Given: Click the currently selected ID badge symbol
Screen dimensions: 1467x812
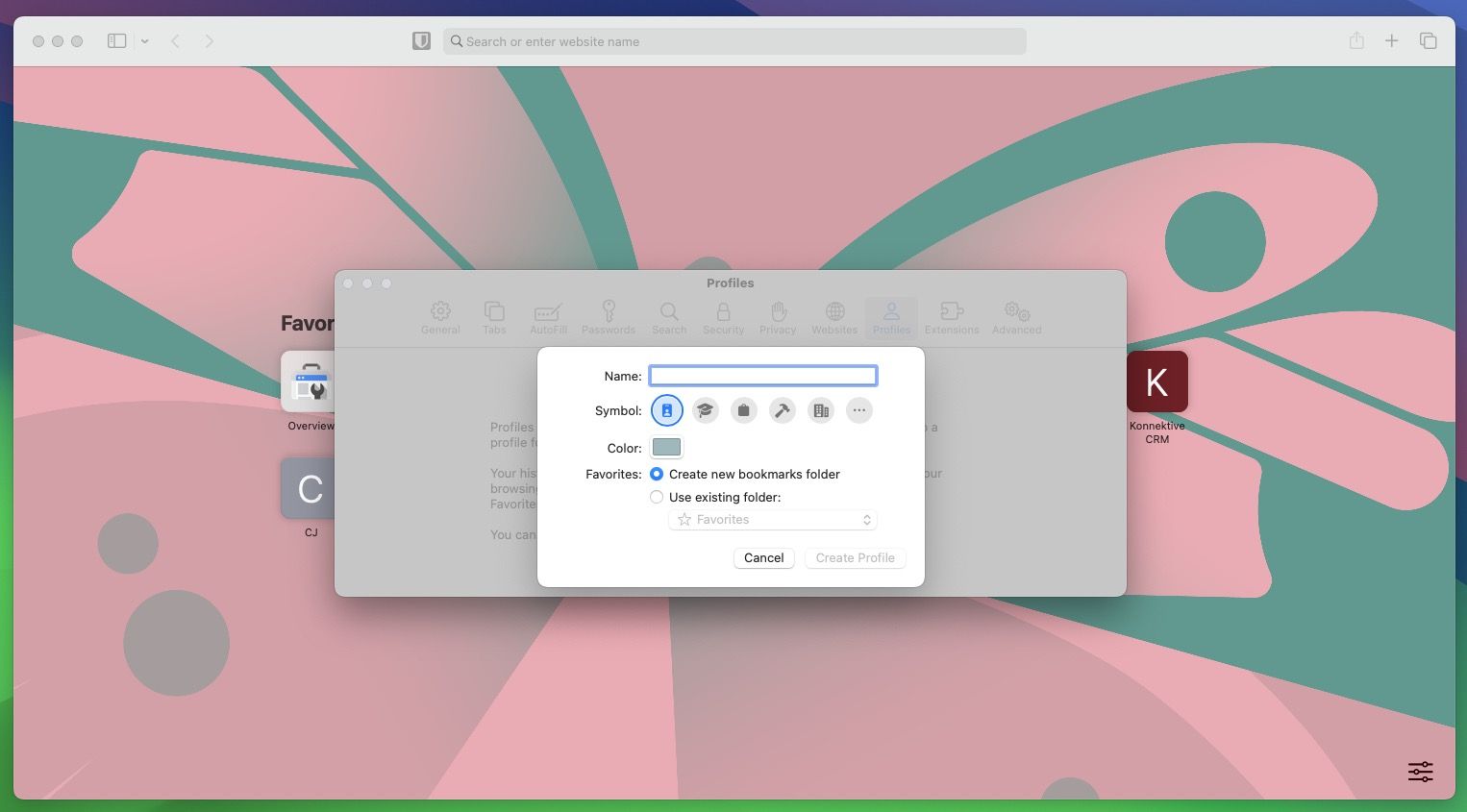Looking at the screenshot, I should 667,409.
